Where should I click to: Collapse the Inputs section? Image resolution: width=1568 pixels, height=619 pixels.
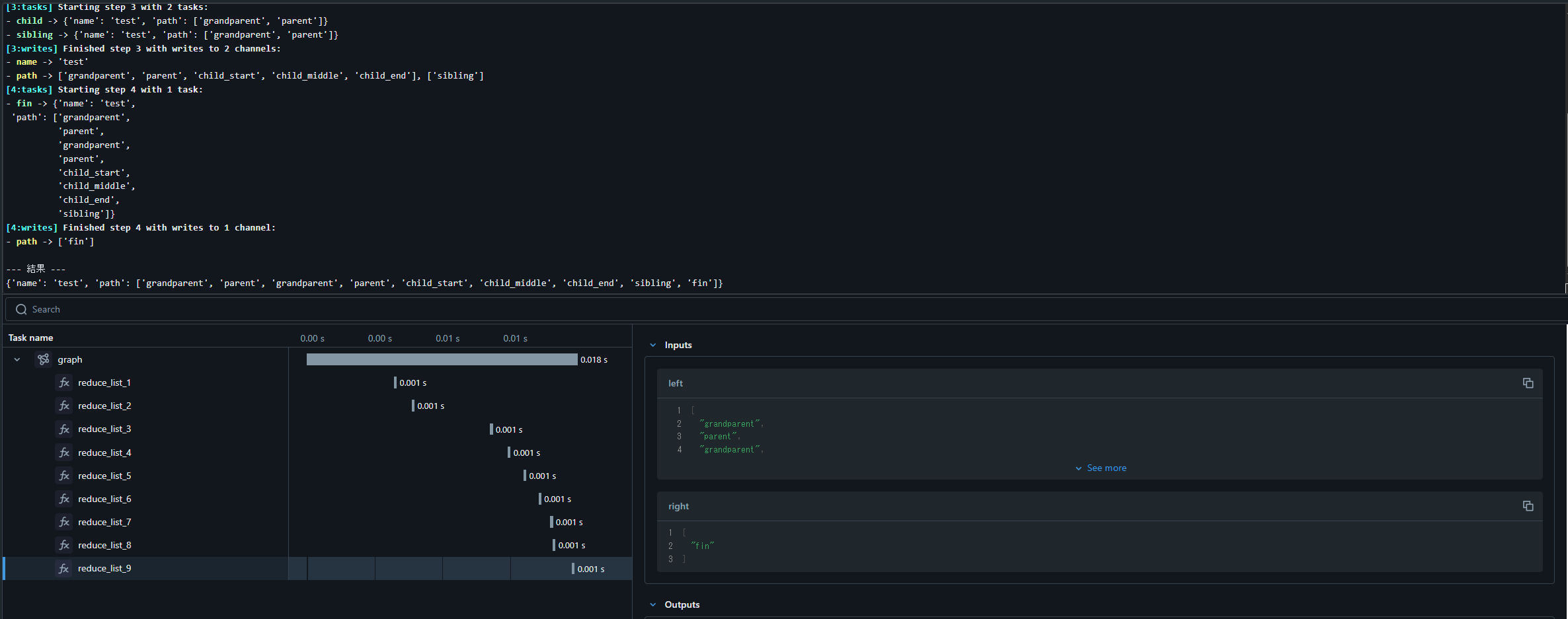[x=653, y=345]
